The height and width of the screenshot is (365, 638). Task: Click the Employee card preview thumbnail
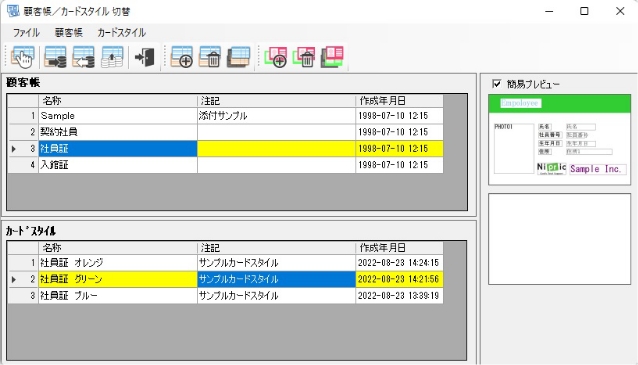(559, 140)
